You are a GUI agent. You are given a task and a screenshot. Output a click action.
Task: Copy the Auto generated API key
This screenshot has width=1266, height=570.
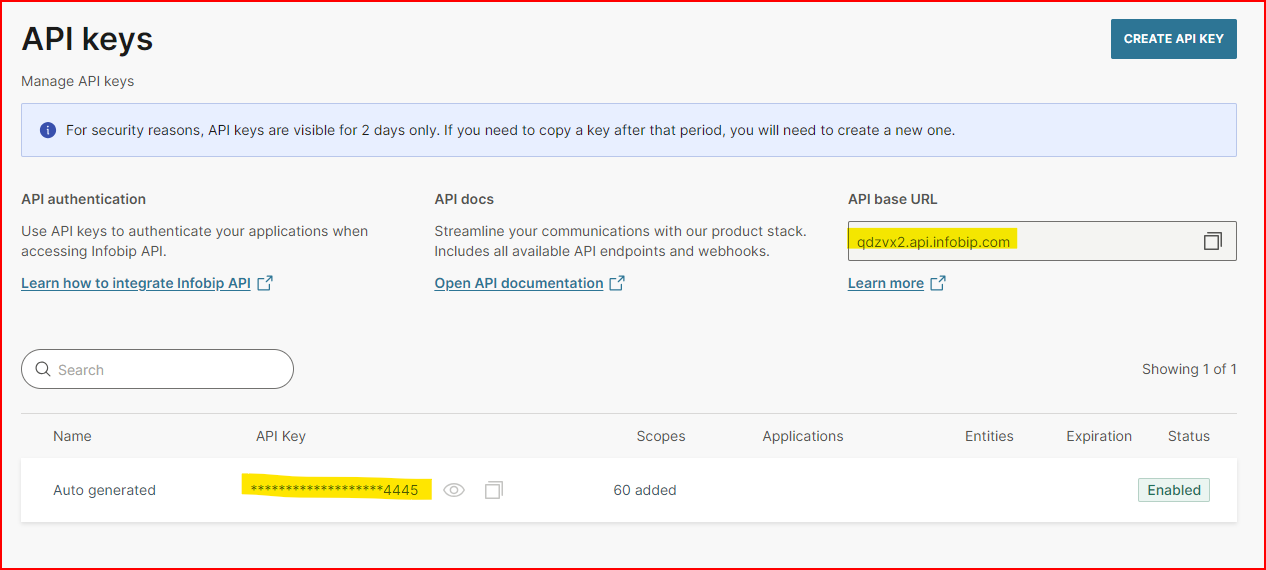(x=493, y=490)
